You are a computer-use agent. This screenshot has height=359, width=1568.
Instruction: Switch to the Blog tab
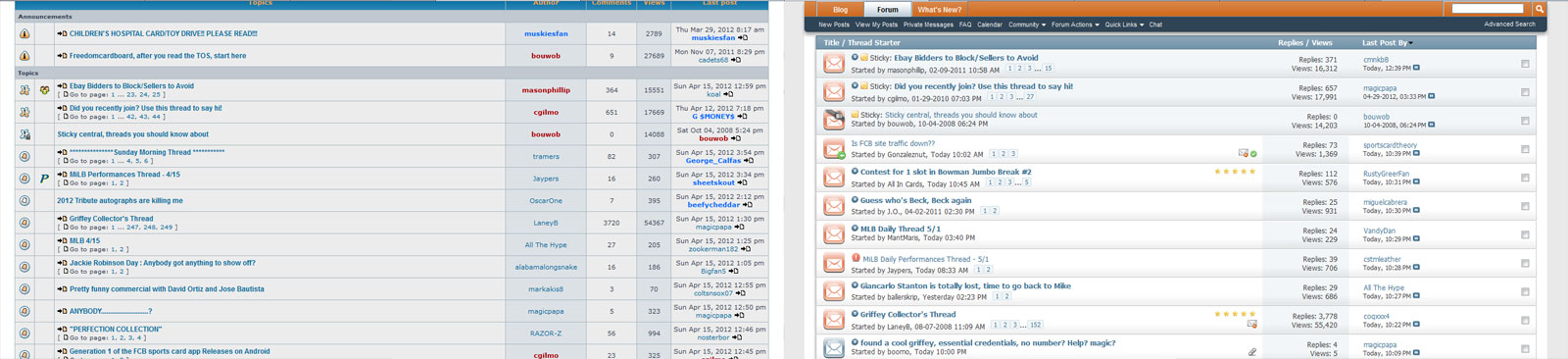tap(840, 10)
